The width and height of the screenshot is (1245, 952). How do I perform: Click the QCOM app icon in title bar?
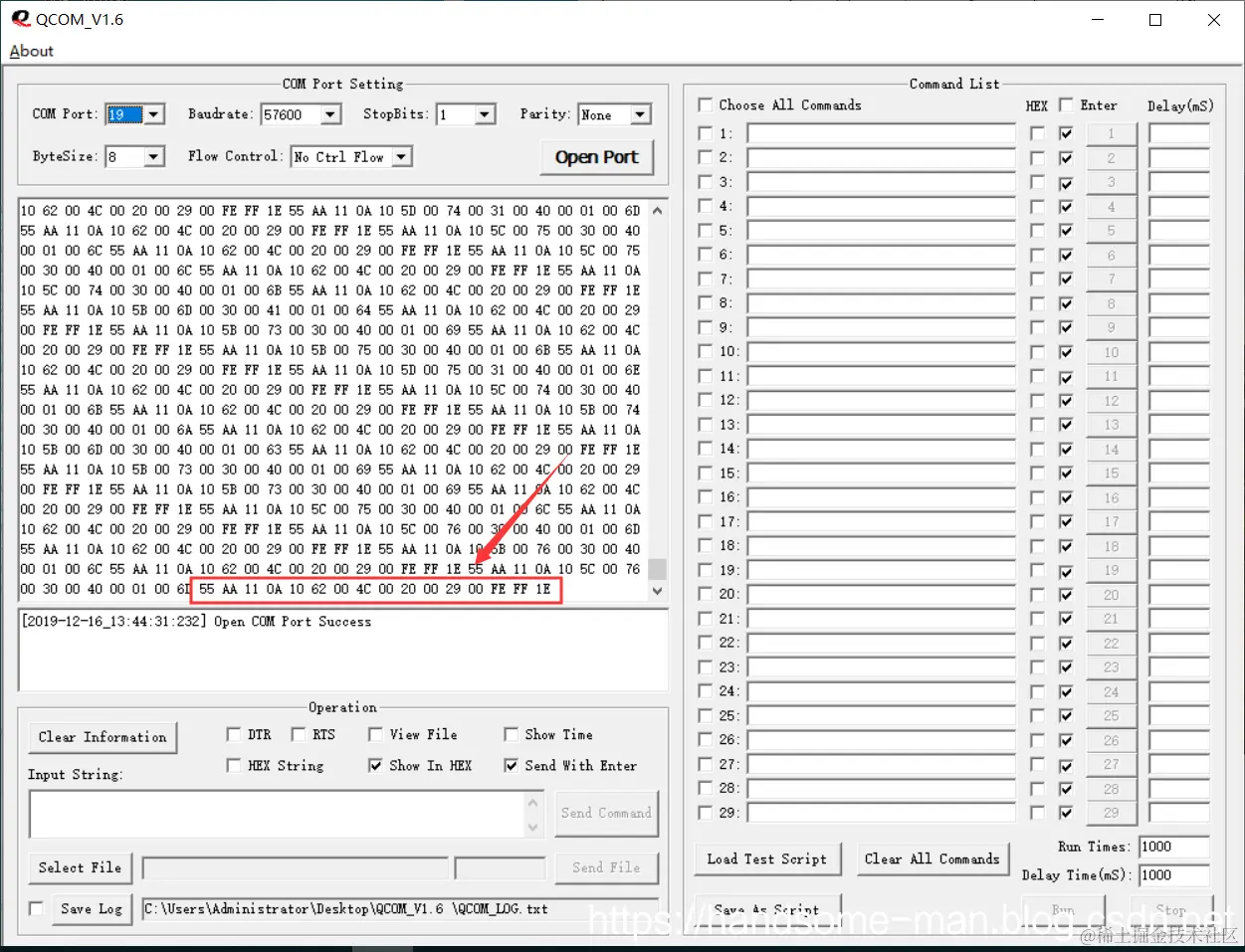coord(21,18)
